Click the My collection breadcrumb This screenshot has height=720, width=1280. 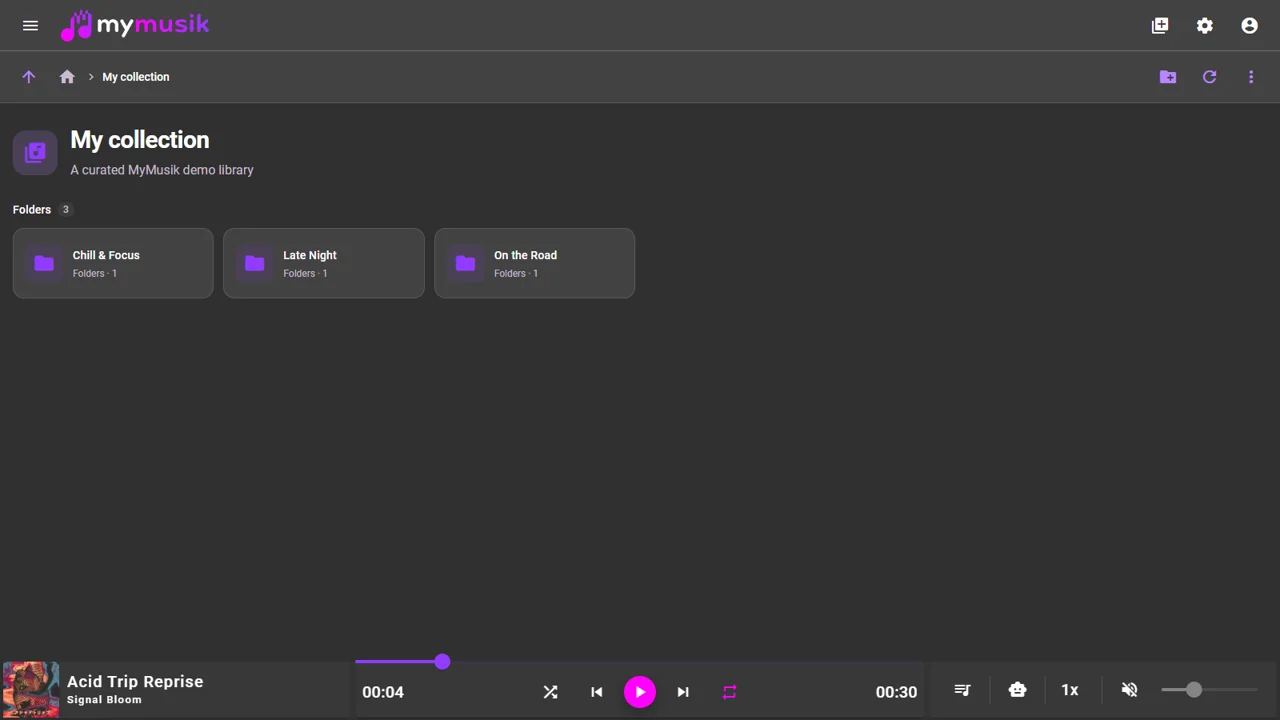[x=136, y=77]
